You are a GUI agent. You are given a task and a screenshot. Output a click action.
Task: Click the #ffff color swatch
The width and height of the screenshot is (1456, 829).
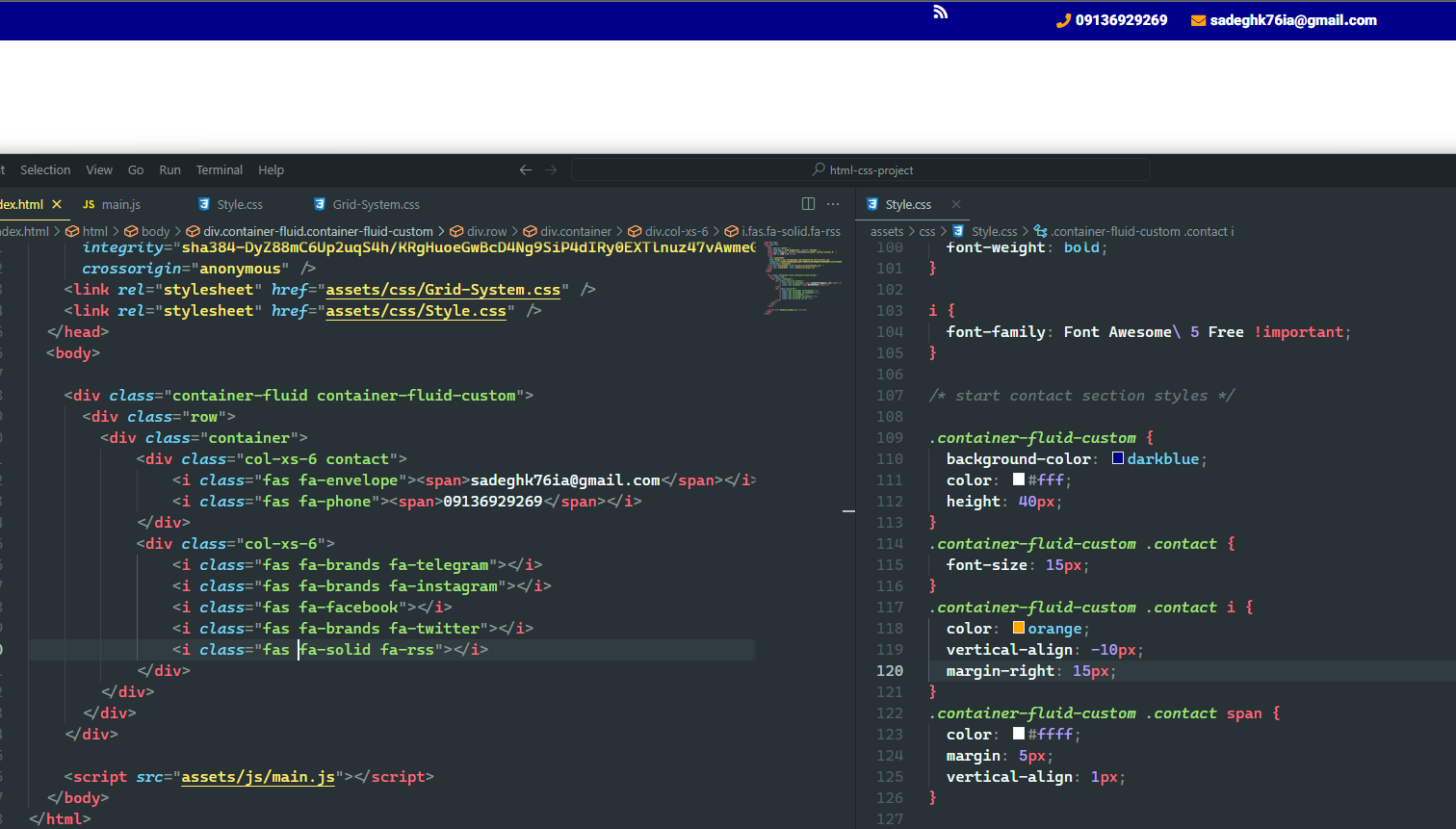pyautogui.click(x=1019, y=734)
